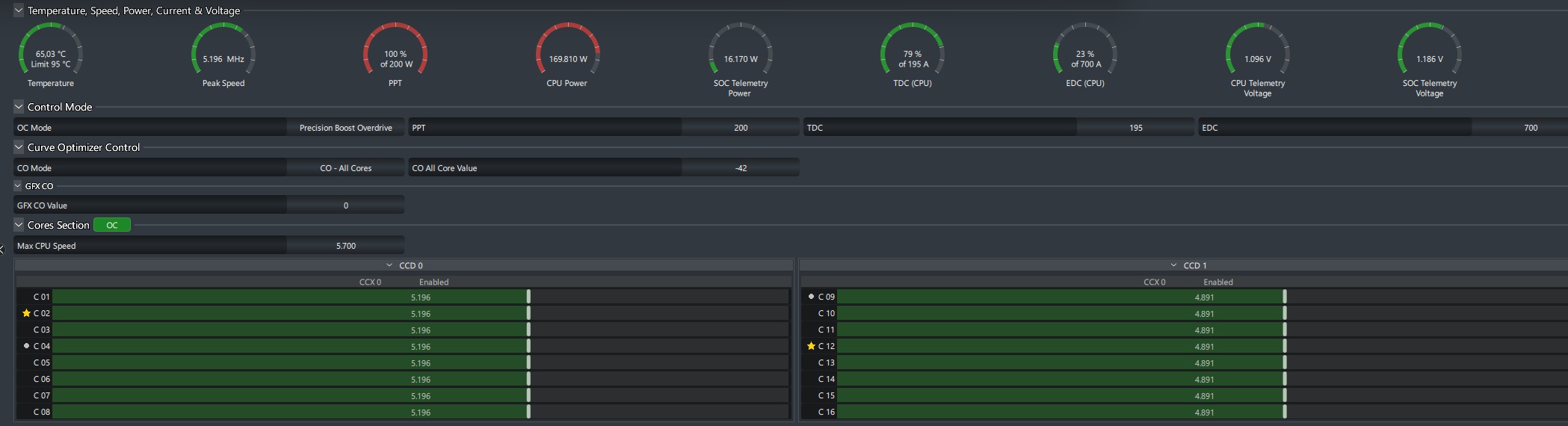Click Enabled status under CCD 0
The height and width of the screenshot is (426, 1568).
click(x=433, y=282)
